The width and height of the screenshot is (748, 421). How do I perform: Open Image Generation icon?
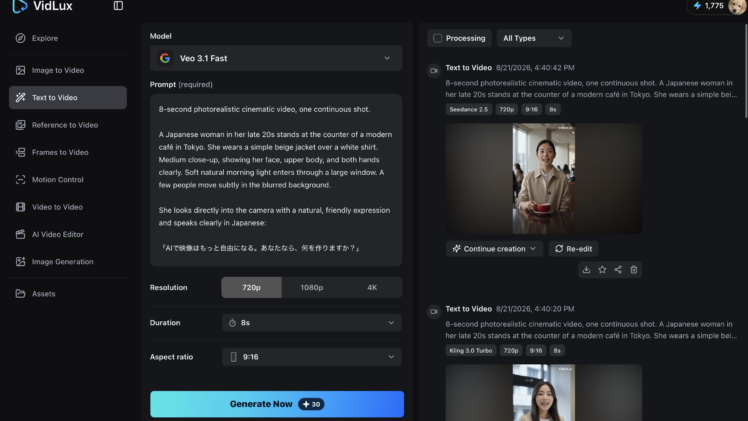coord(20,262)
